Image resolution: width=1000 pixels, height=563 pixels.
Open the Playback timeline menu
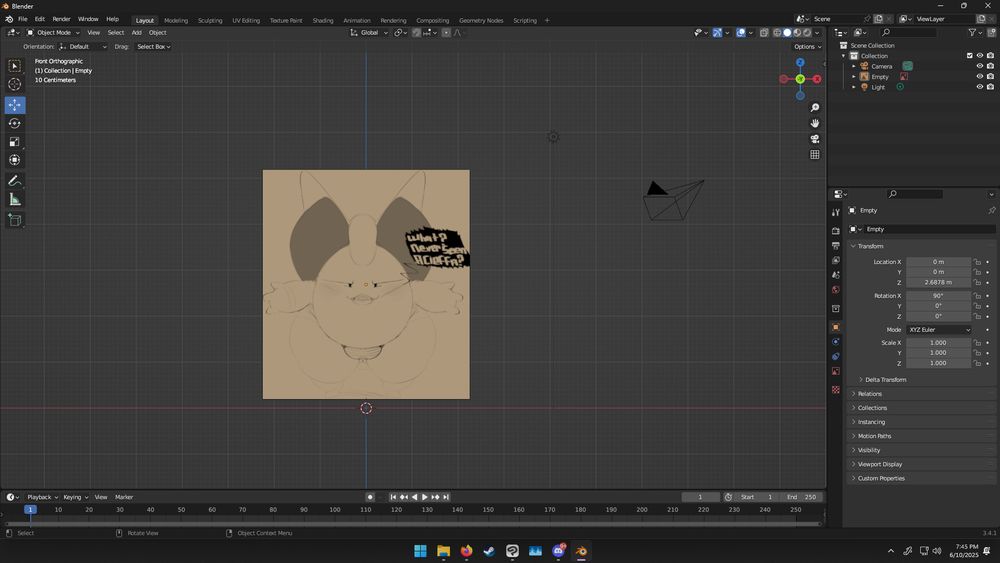pyautogui.click(x=42, y=497)
